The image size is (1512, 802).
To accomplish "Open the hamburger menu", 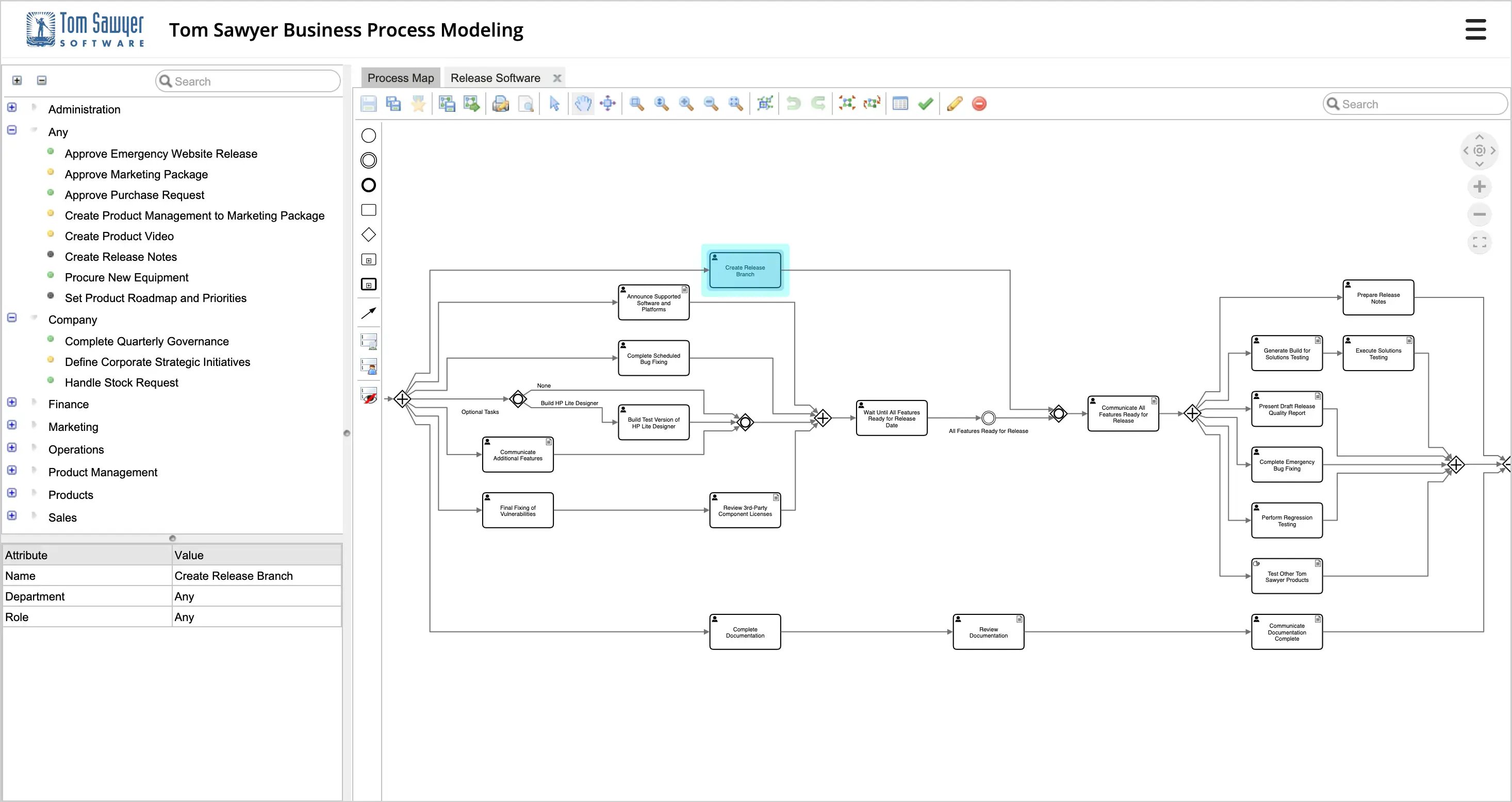I will tap(1475, 29).
